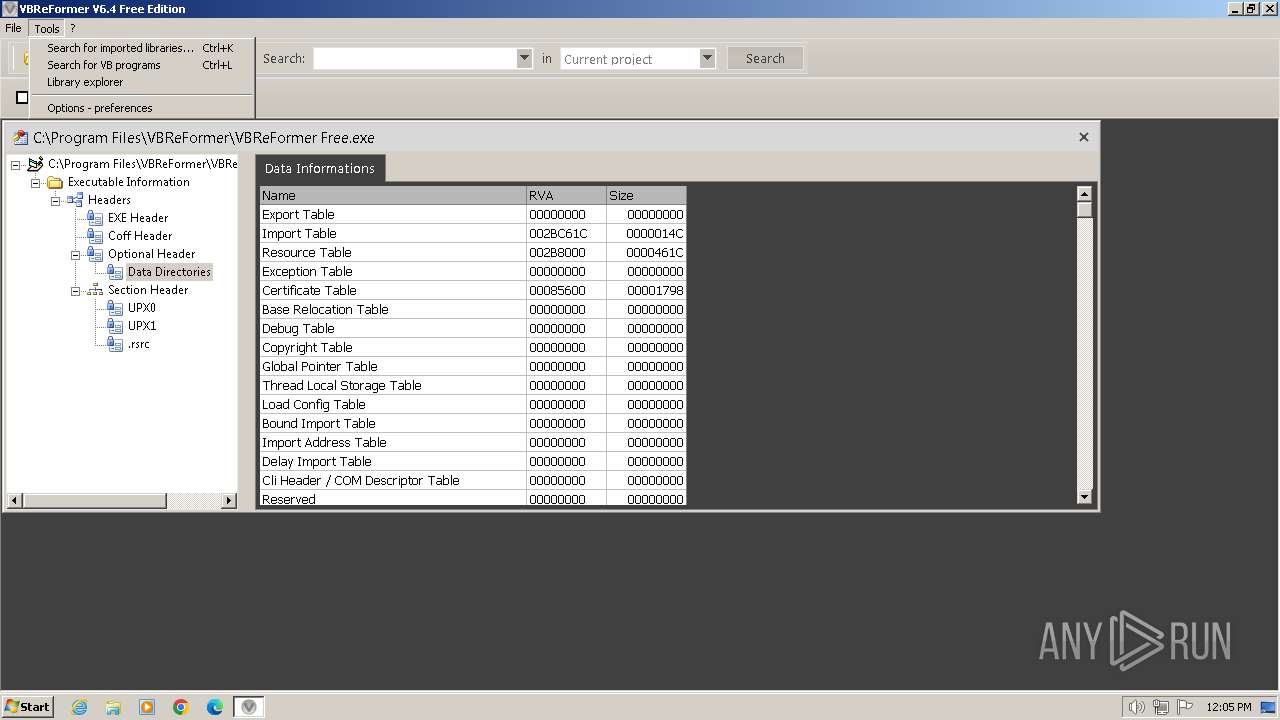Viewport: 1280px width, 720px height.
Task: Select the EXE Header tree item
Action: pos(138,218)
